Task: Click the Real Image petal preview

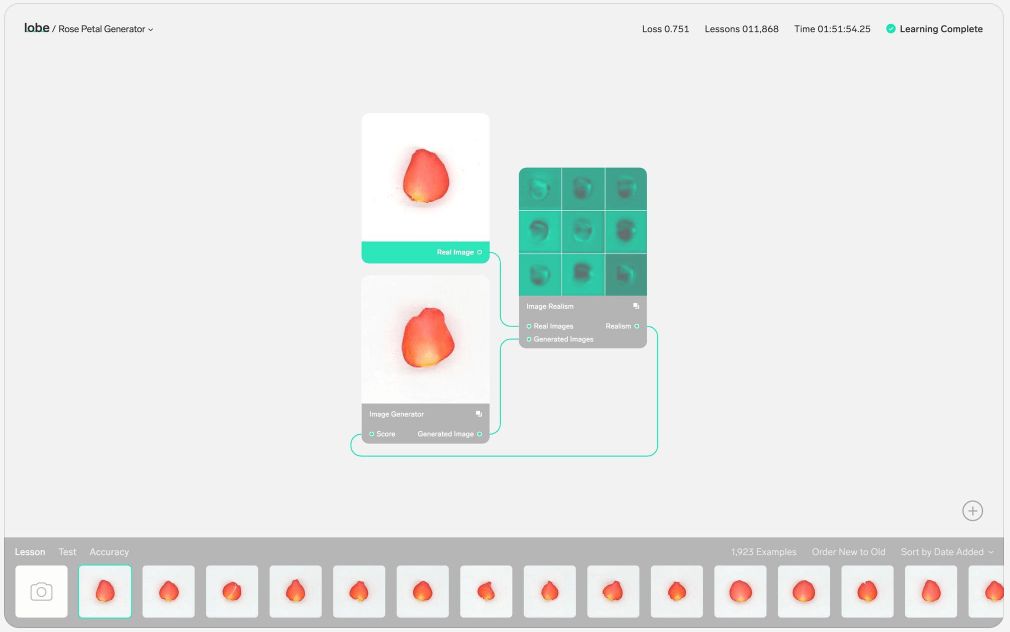Action: pyautogui.click(x=425, y=177)
